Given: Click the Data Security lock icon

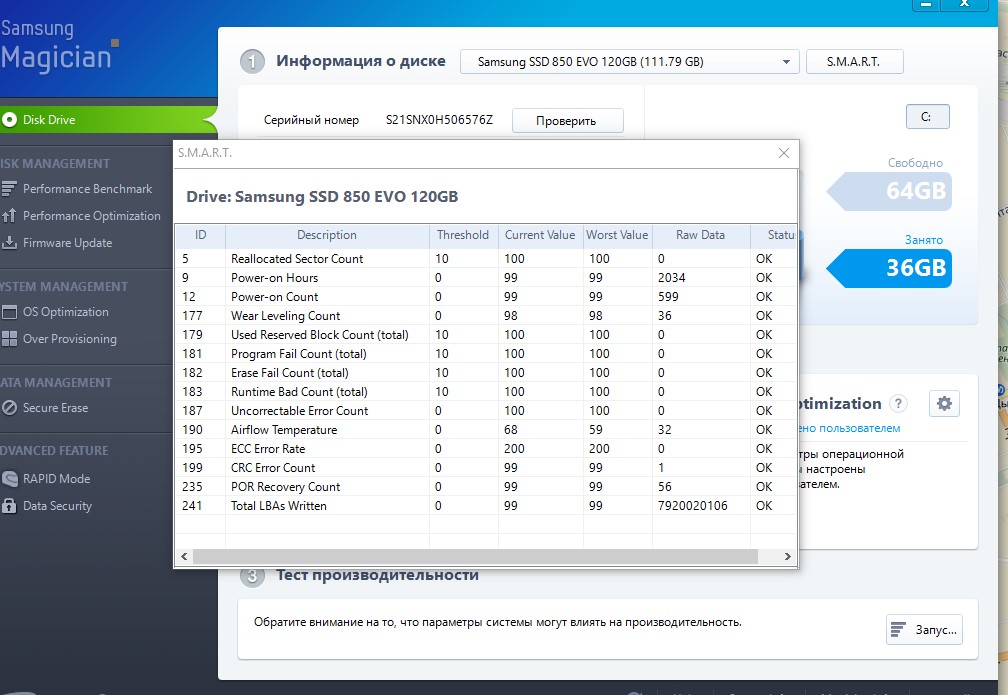Looking at the screenshot, I should point(9,505).
